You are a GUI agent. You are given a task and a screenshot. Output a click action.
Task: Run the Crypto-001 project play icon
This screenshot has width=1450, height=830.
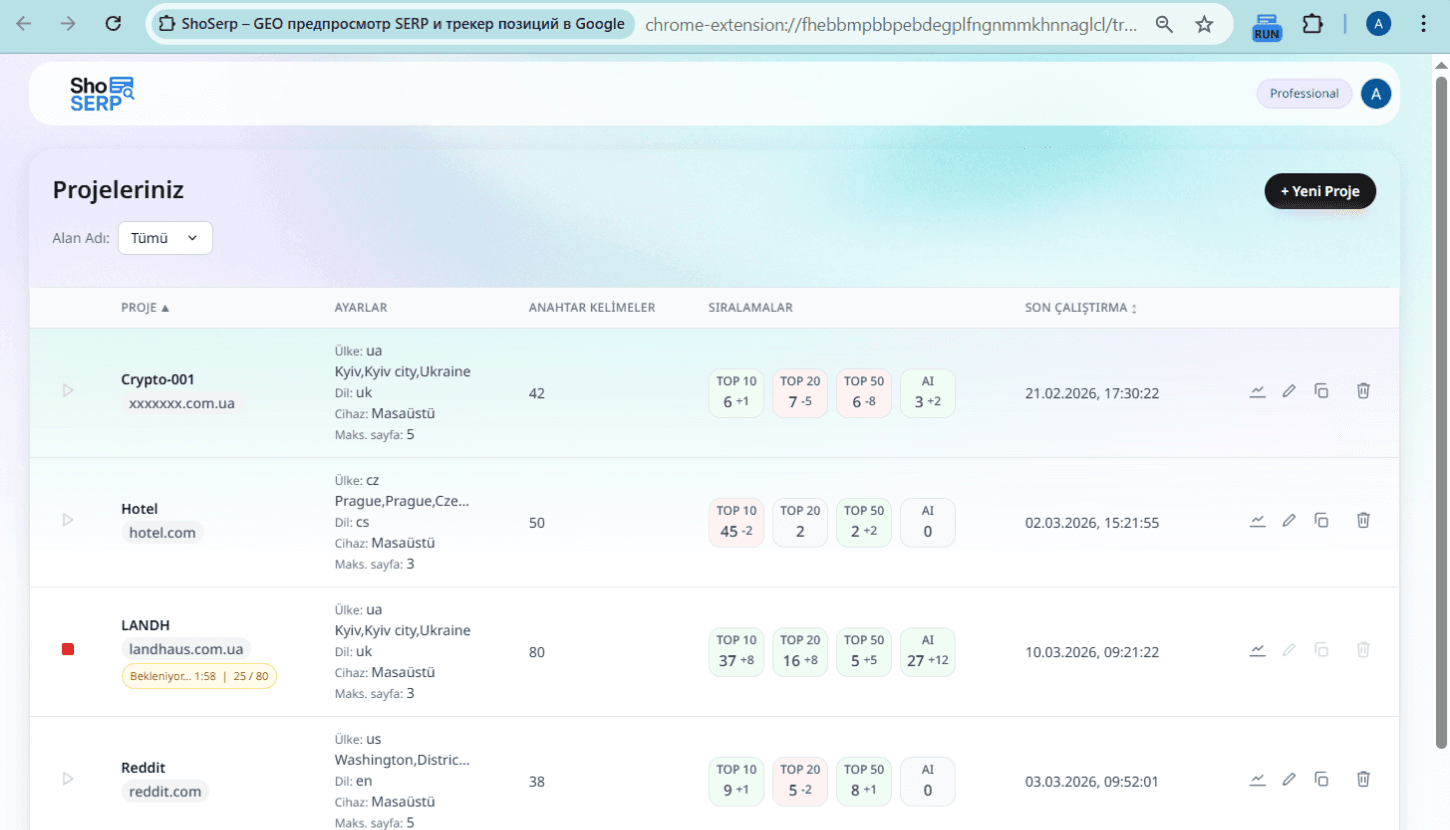tap(68, 390)
